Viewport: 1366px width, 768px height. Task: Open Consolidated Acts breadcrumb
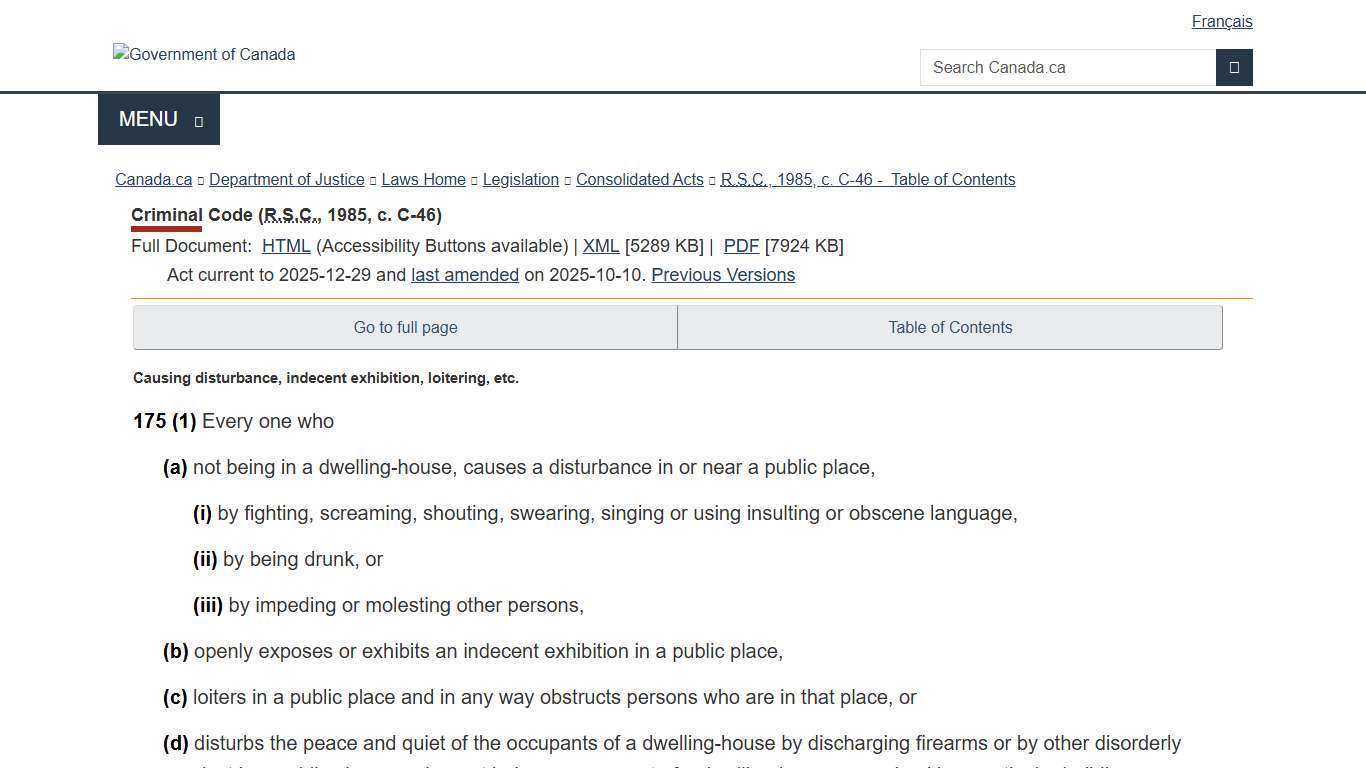(x=639, y=179)
